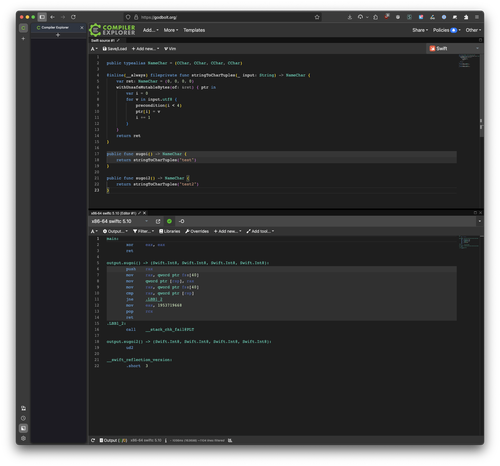The height and width of the screenshot is (466, 500).
Task: Click the Overrides button
Action: coord(197,231)
